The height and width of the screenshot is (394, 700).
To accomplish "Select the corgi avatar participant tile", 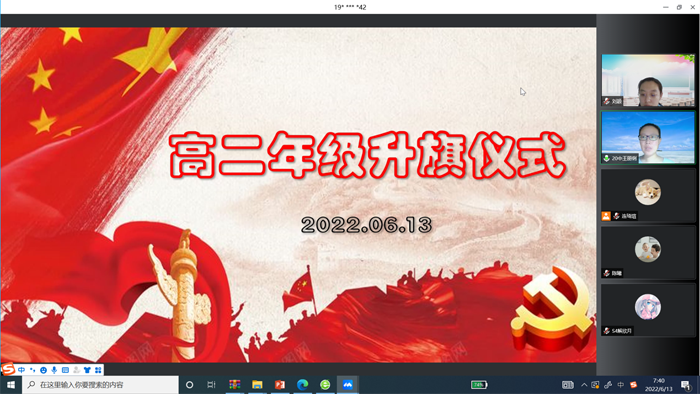I will click(x=648, y=195).
